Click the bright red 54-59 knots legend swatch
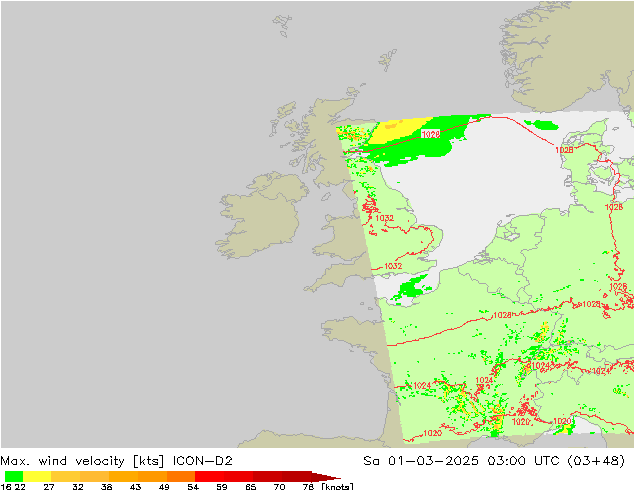Image resolution: width=634 pixels, height=490 pixels. 209,476
